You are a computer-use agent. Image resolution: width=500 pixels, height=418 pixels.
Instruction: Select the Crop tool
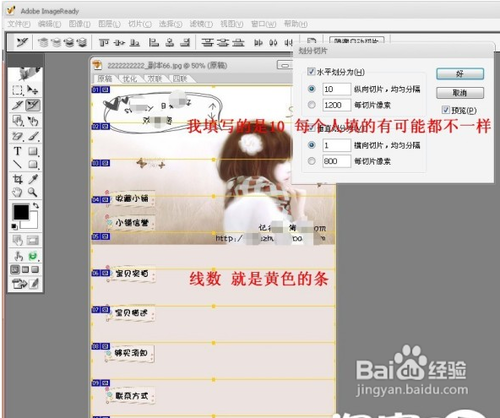[17, 179]
